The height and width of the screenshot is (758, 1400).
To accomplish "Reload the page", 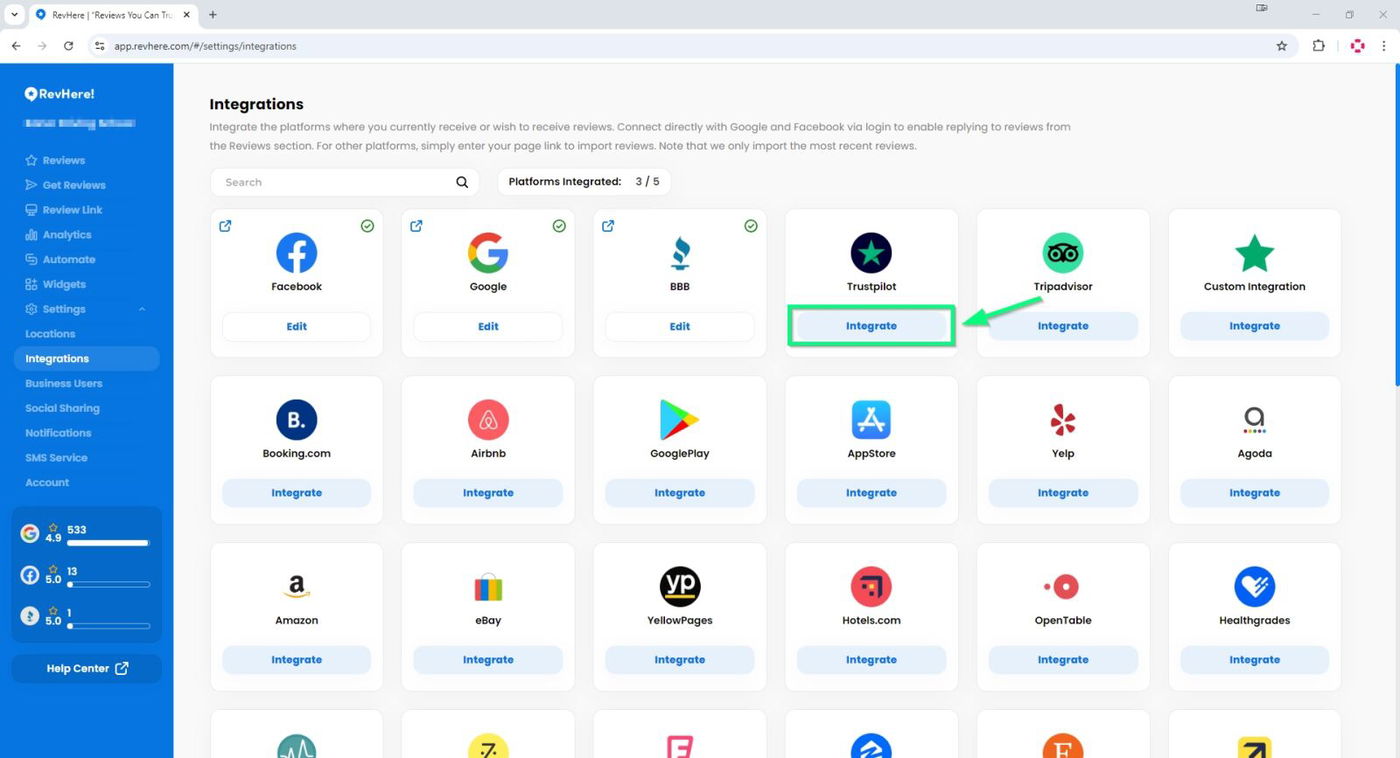I will 68,46.
